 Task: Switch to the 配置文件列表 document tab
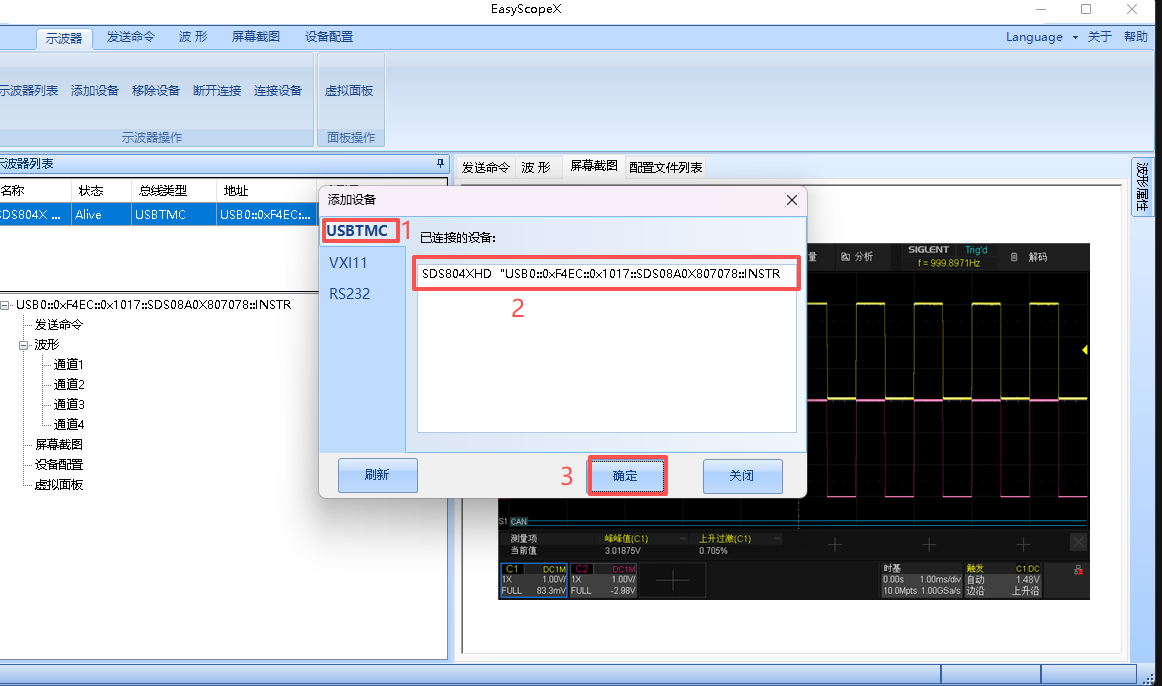tap(665, 167)
